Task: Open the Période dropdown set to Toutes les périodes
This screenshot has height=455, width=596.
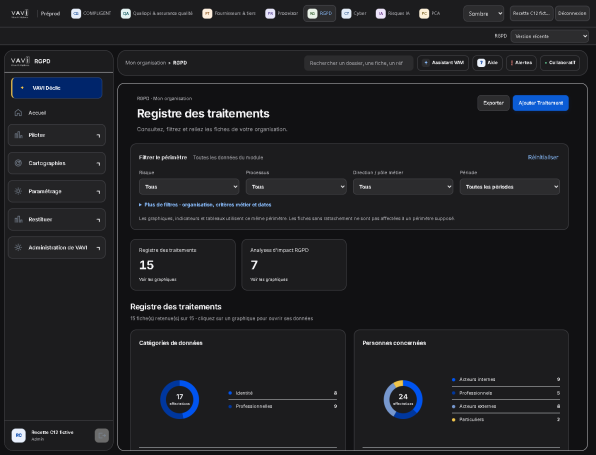Action: [510, 187]
